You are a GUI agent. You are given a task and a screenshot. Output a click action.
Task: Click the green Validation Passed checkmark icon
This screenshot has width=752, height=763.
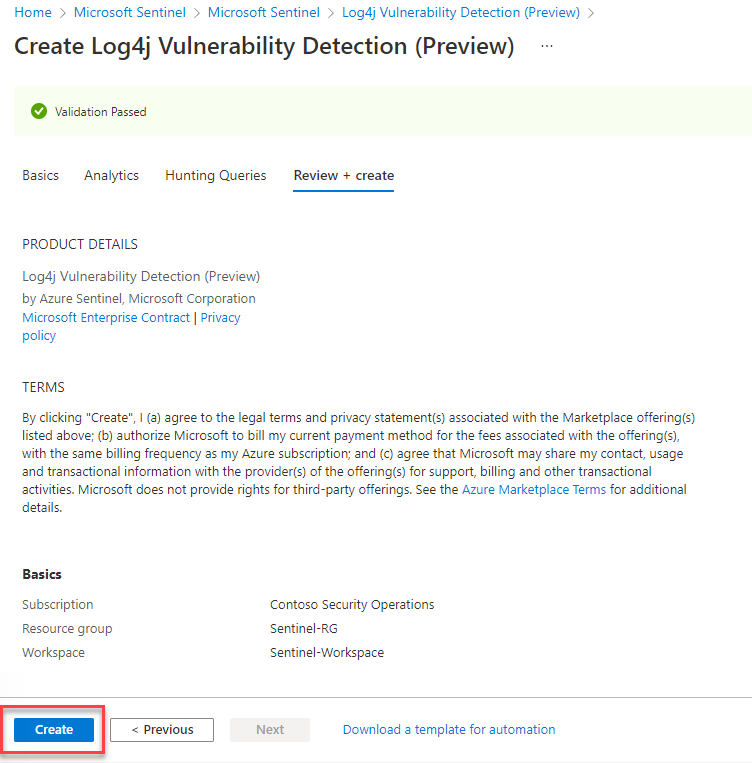39,112
